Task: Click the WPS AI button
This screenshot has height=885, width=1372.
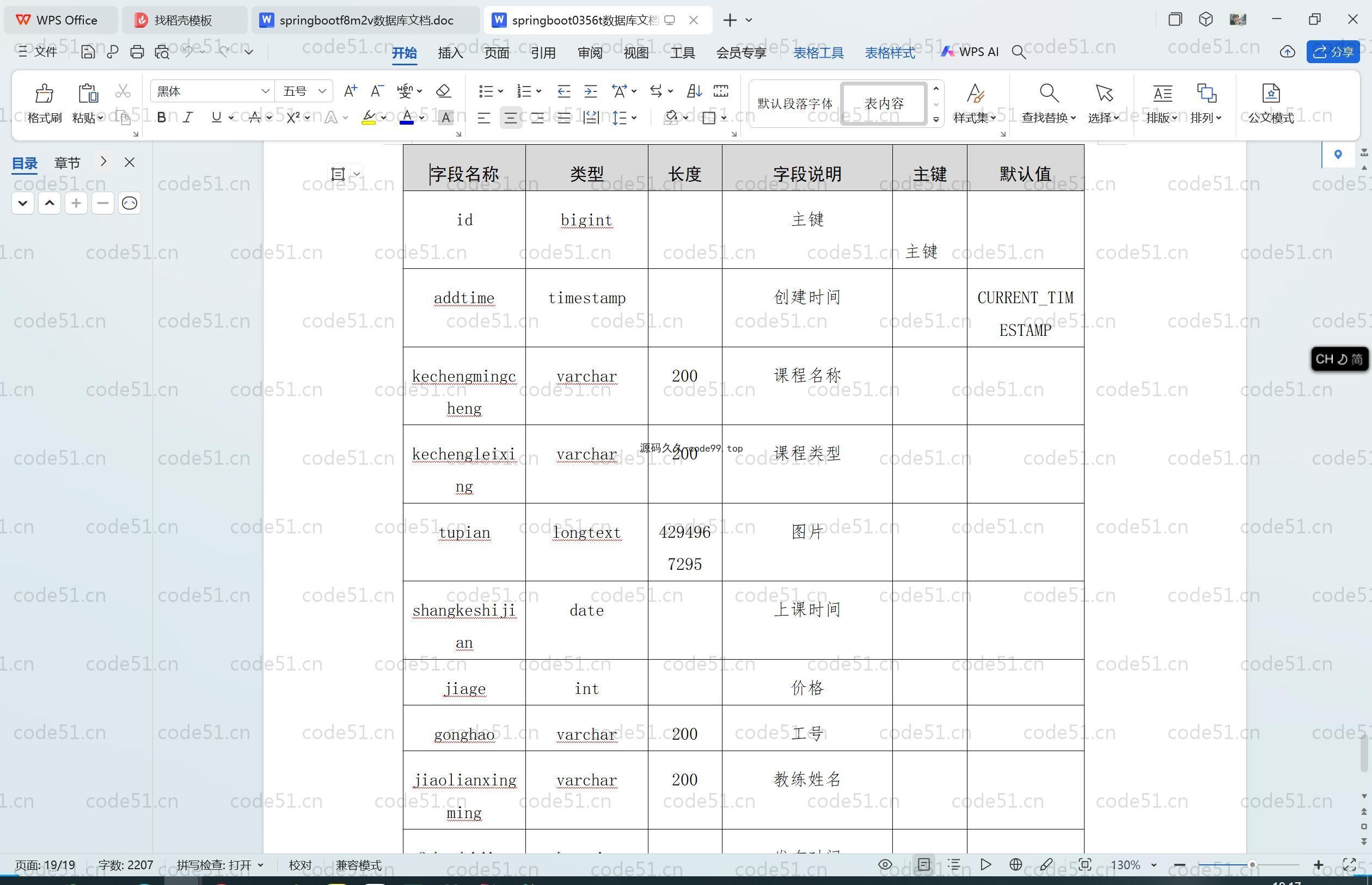Action: [x=969, y=52]
